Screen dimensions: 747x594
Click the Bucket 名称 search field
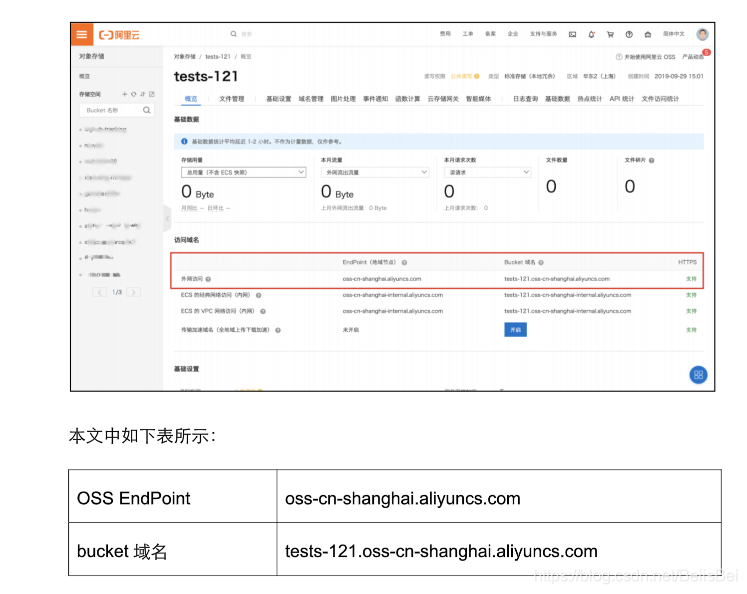pos(116,110)
